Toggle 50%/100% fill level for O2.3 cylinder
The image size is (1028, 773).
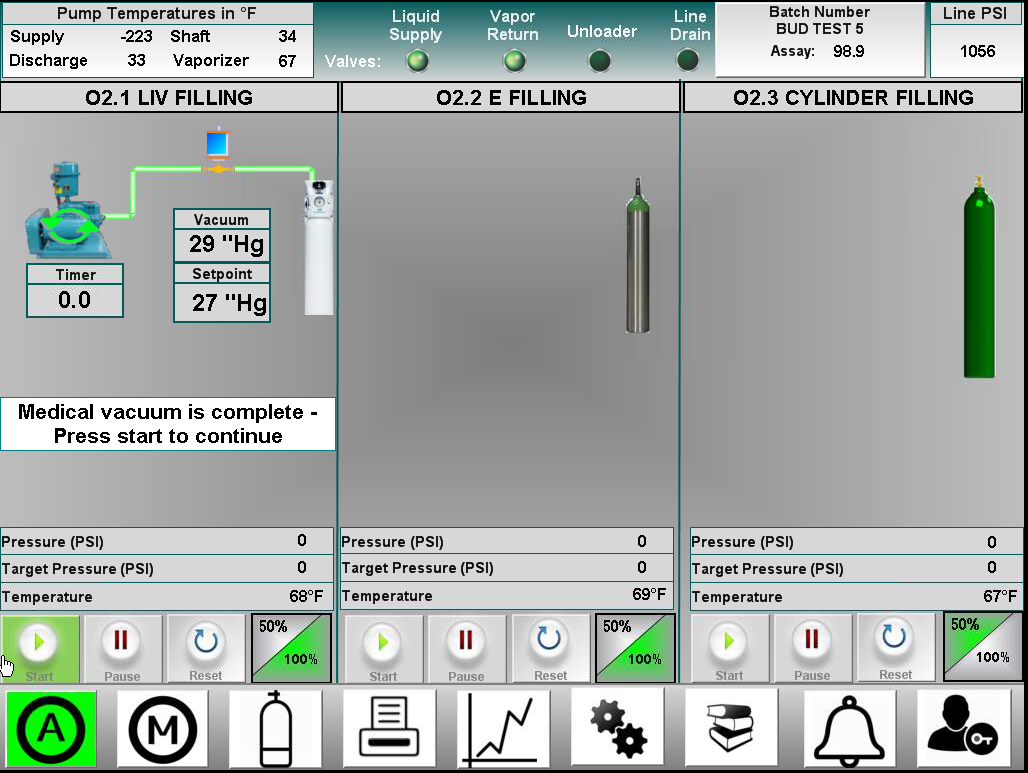[x=983, y=646]
